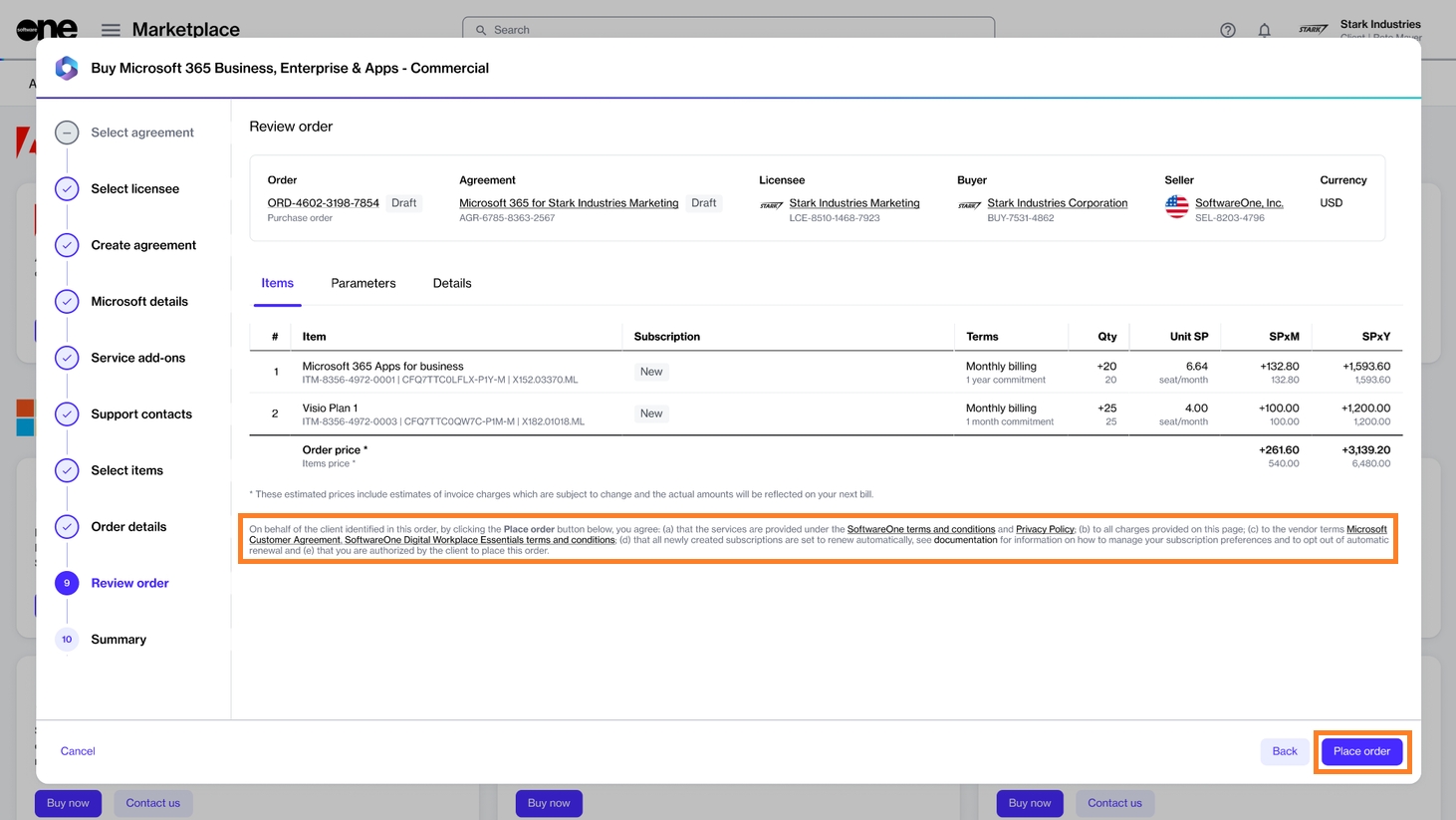Click the SoftwareOne logo
Viewport: 1456px width, 820px height.
(x=47, y=30)
